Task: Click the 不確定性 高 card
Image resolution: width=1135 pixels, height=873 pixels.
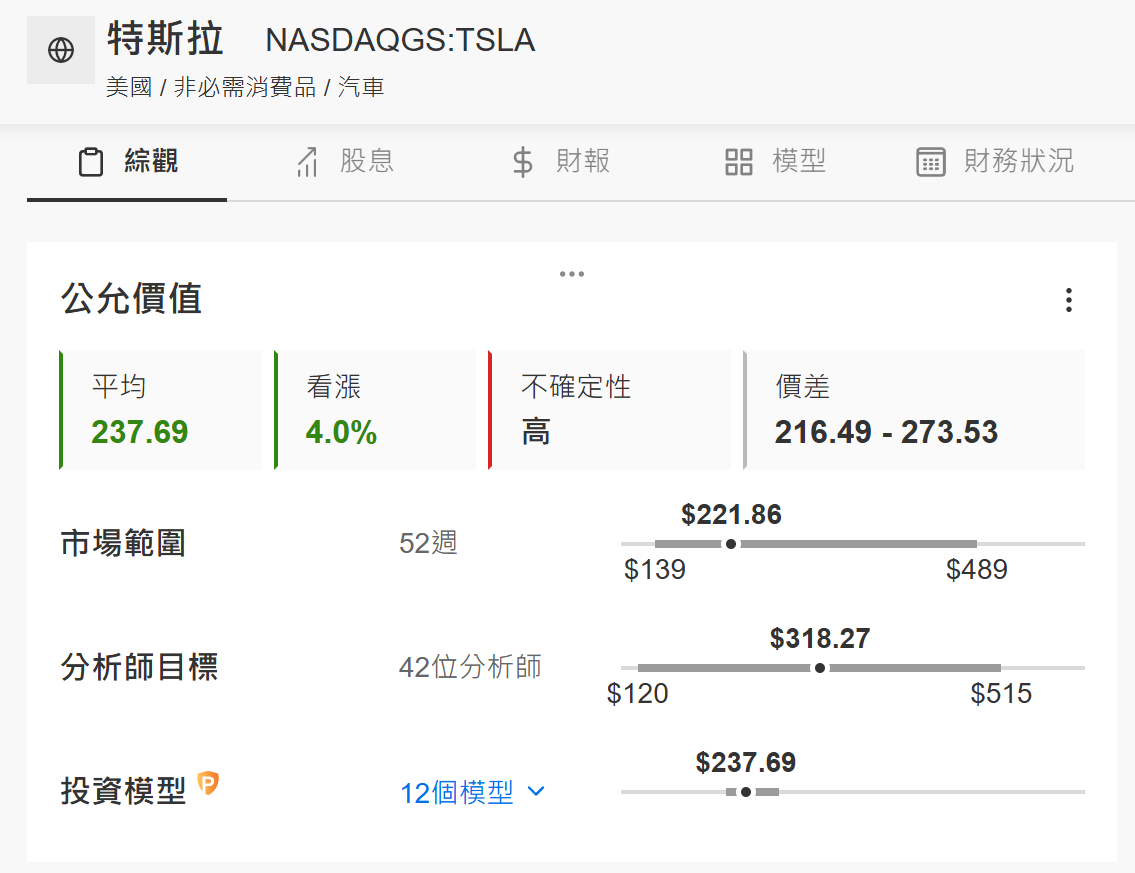Action: click(x=609, y=410)
